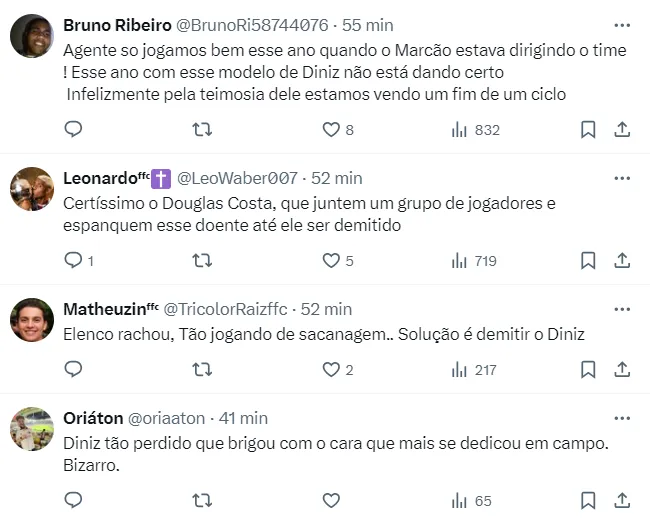
Task: Share Bruno Ribeiro's tweet
Action: (x=621, y=129)
